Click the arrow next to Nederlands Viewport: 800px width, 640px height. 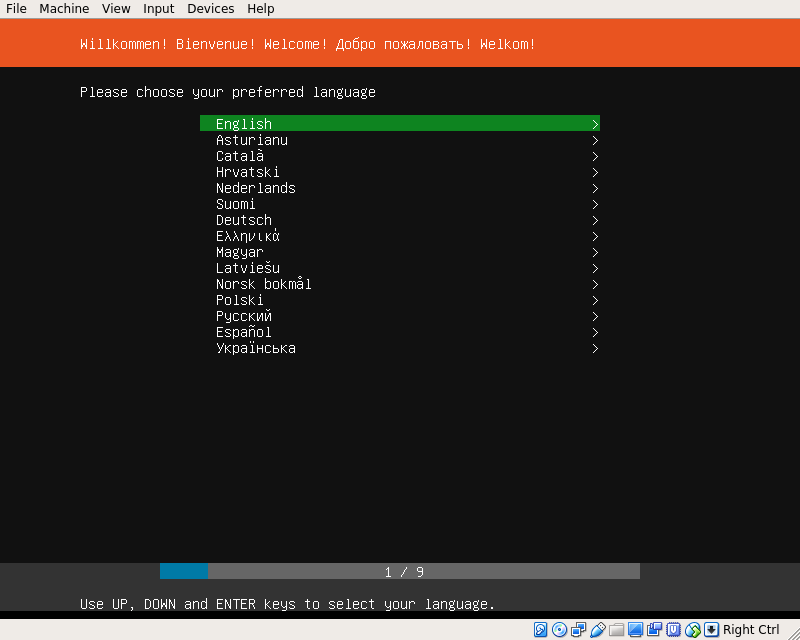(595, 188)
